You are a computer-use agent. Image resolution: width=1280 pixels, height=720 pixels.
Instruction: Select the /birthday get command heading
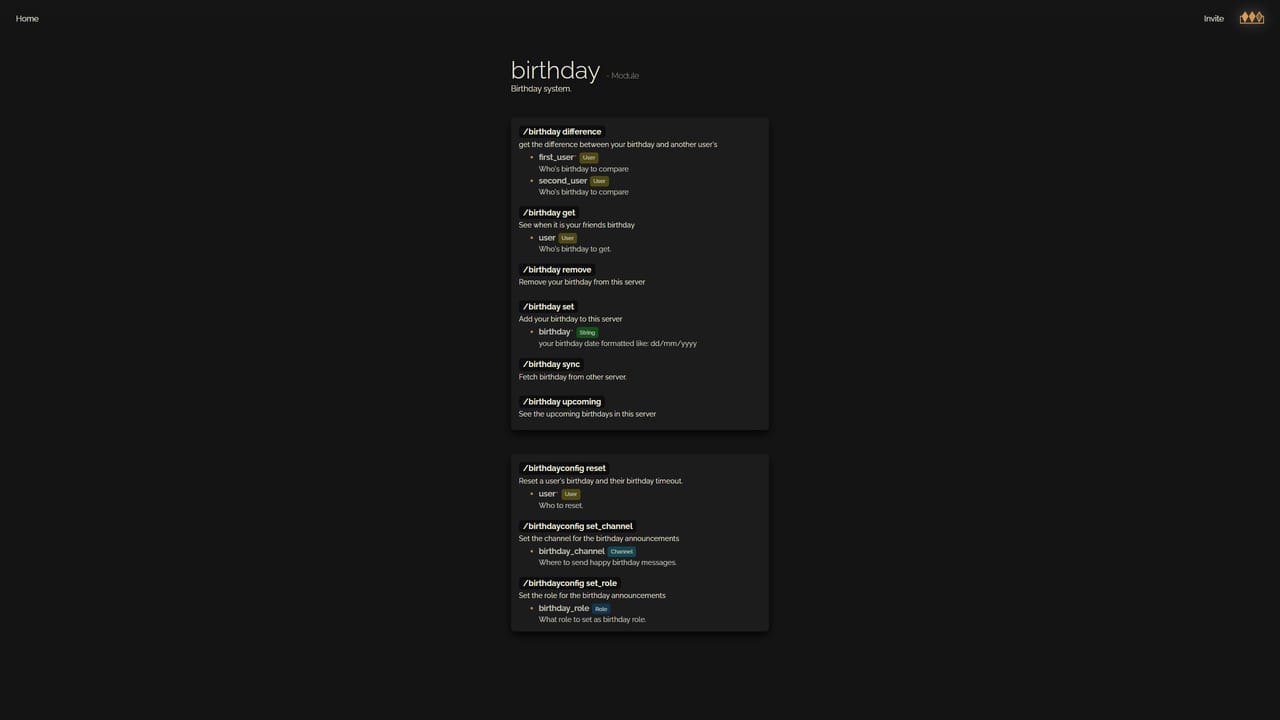[548, 213]
